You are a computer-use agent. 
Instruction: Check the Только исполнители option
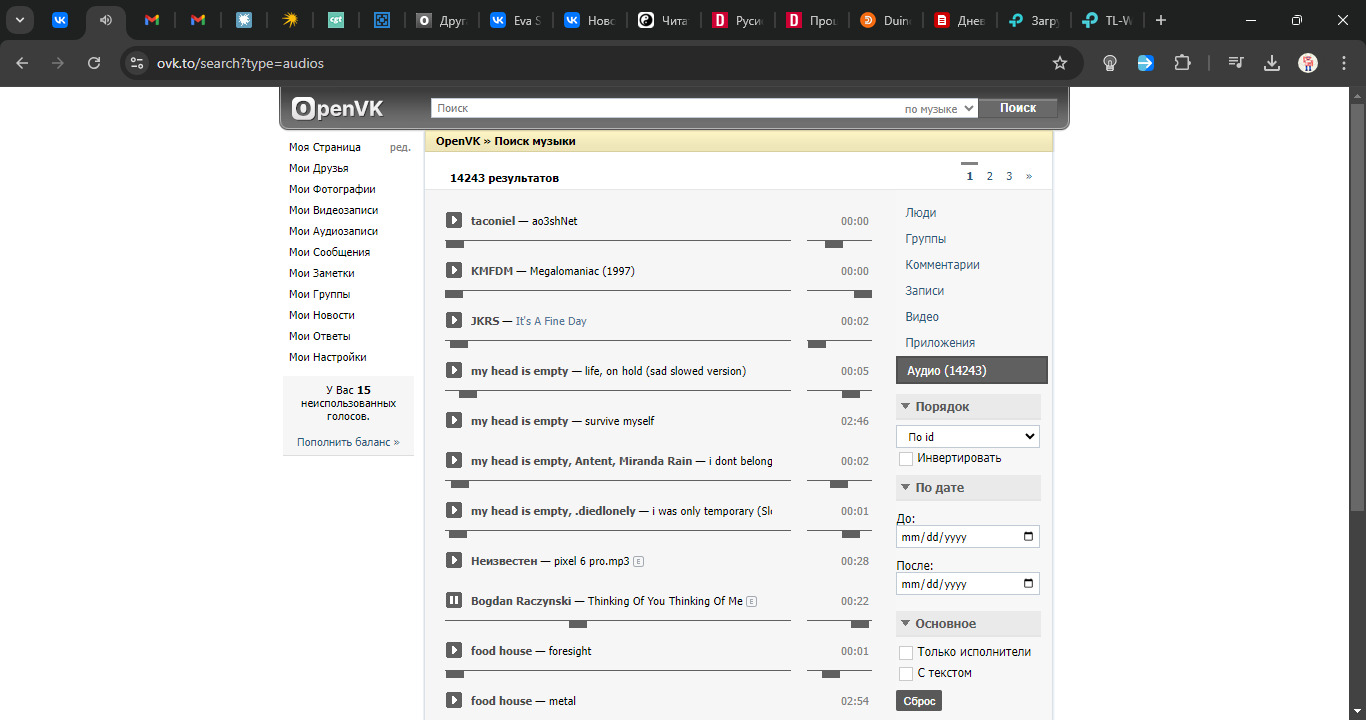click(906, 652)
